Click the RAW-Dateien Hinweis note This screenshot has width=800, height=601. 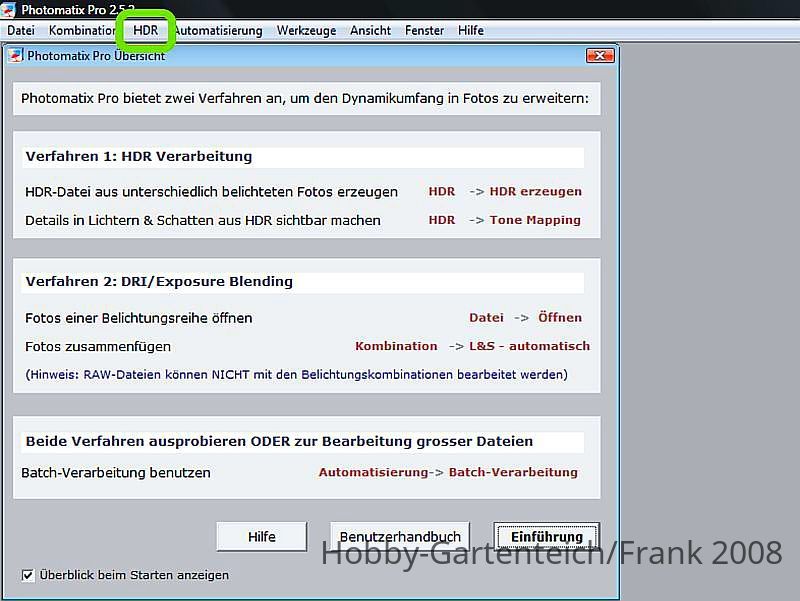(x=296, y=374)
